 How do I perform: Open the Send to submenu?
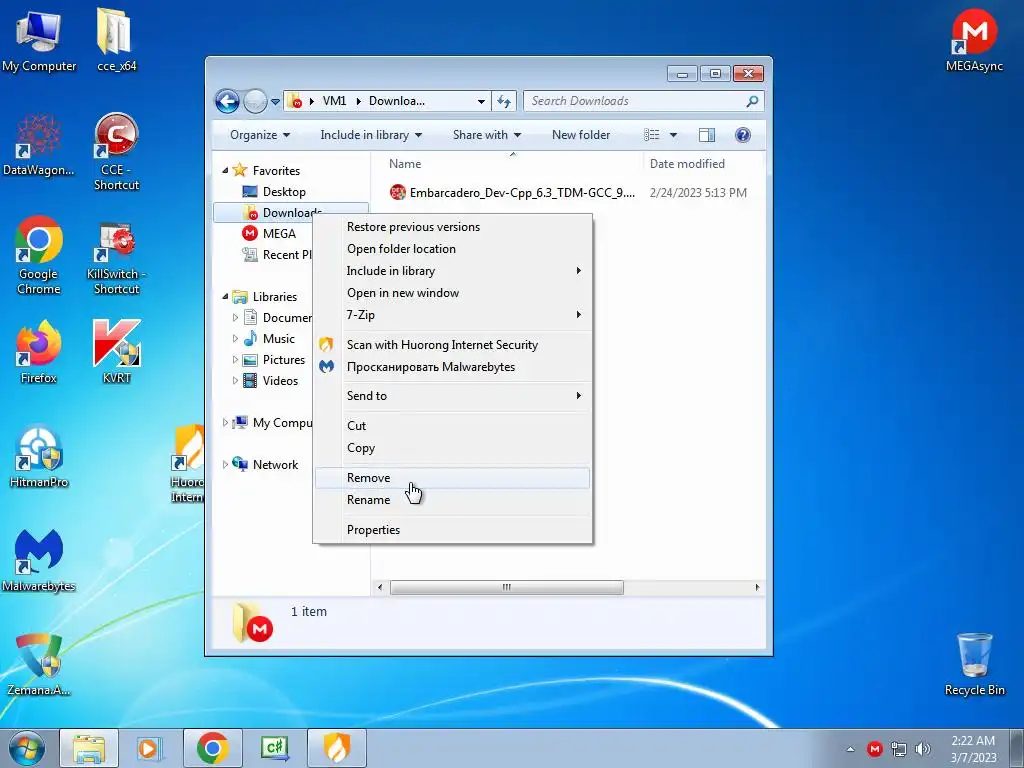coord(453,396)
